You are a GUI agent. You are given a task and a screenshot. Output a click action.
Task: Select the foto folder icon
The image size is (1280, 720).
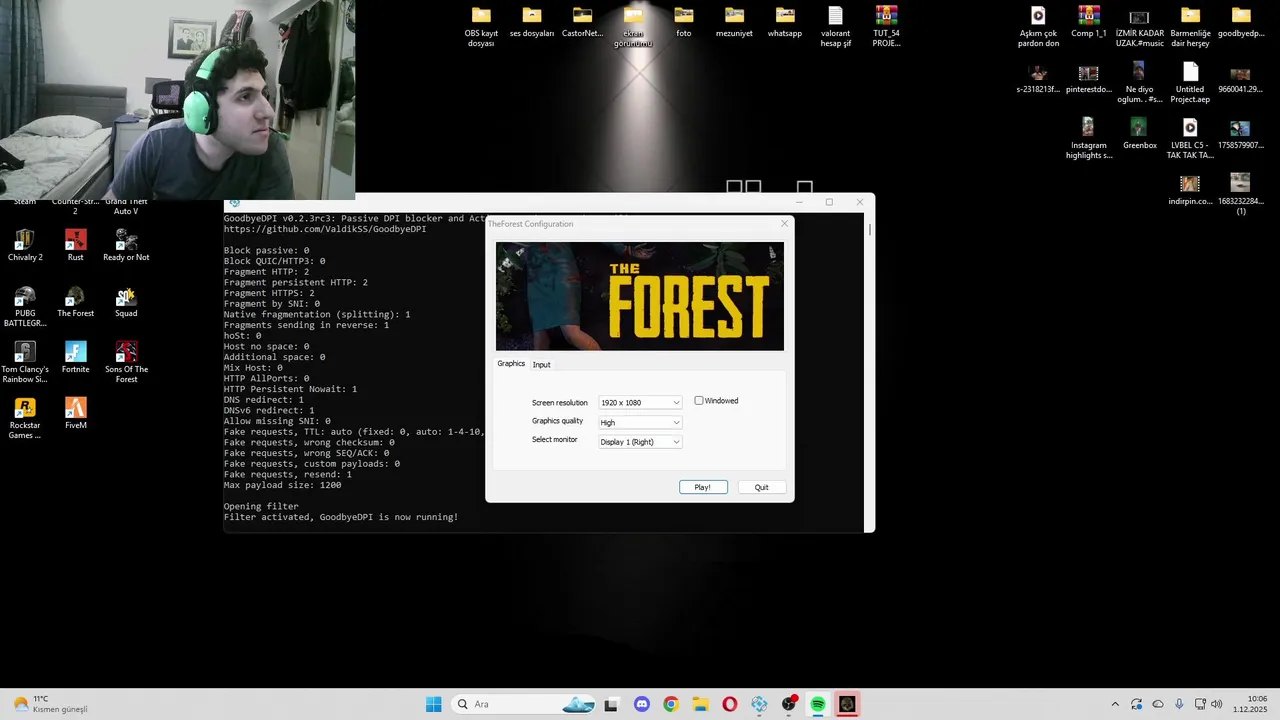(684, 22)
